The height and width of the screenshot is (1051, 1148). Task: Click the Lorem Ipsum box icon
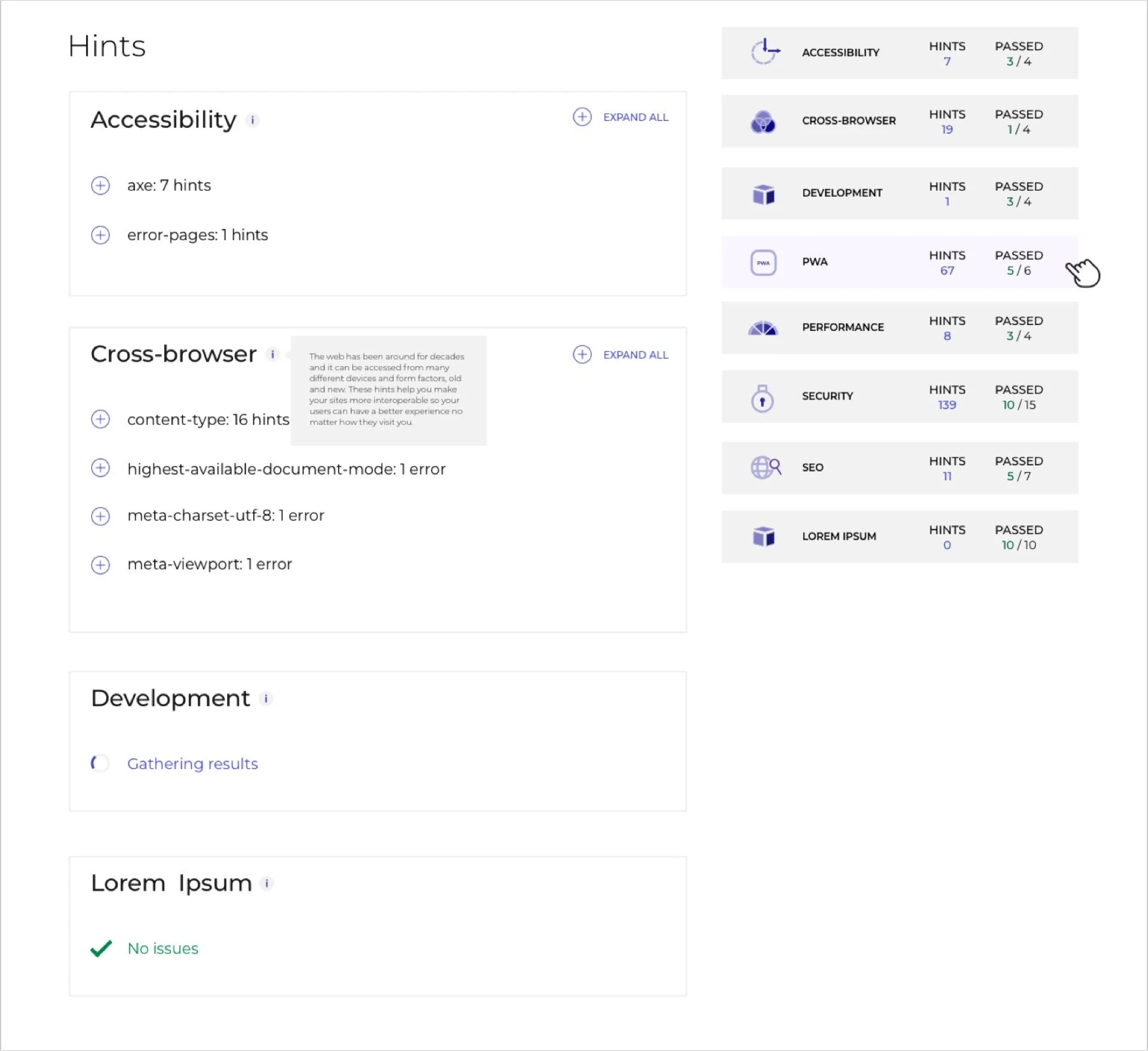pyautogui.click(x=763, y=537)
